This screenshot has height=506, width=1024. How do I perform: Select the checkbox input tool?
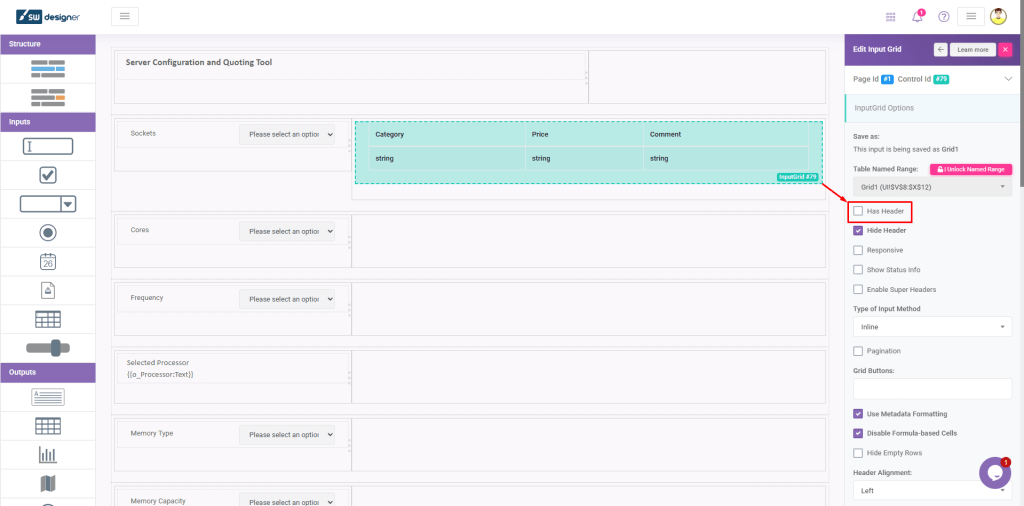[x=47, y=175]
